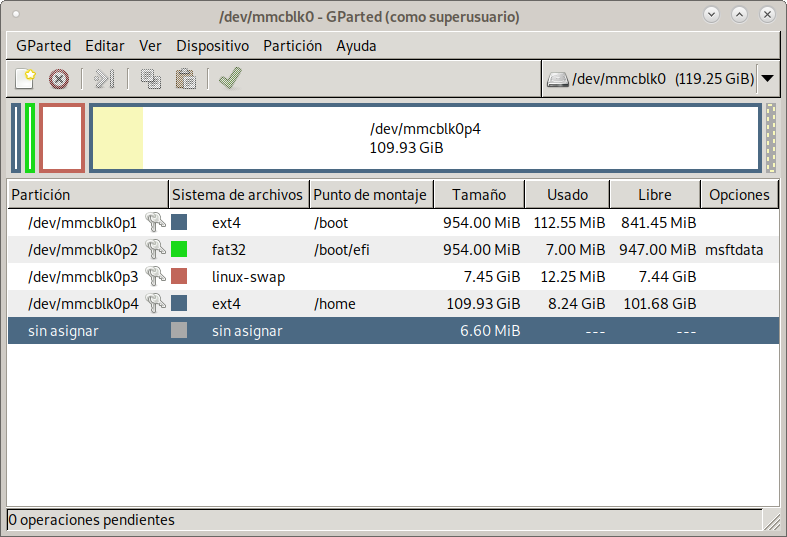Click the key icon on the mmcblk0p1 row

coord(156,222)
